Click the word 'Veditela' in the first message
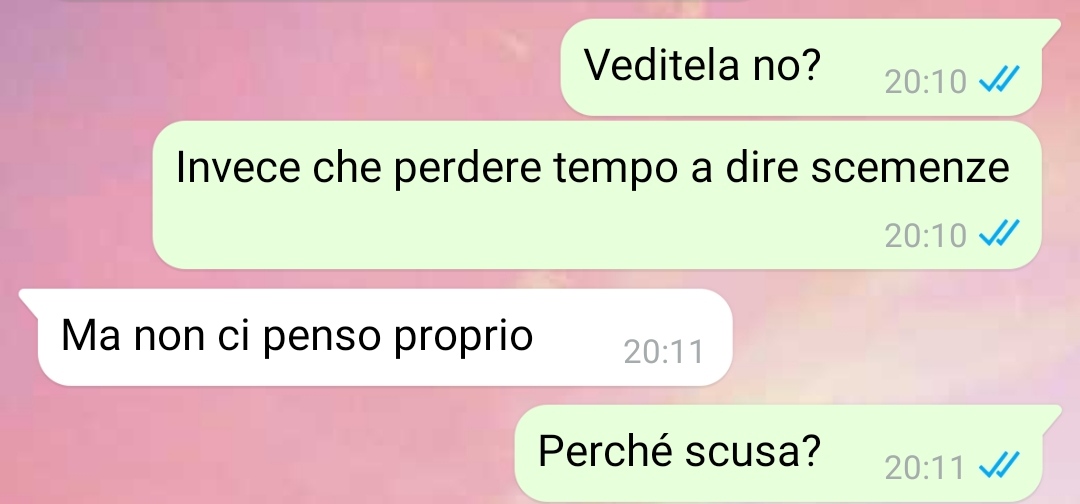The height and width of the screenshot is (504, 1080). tap(661, 65)
